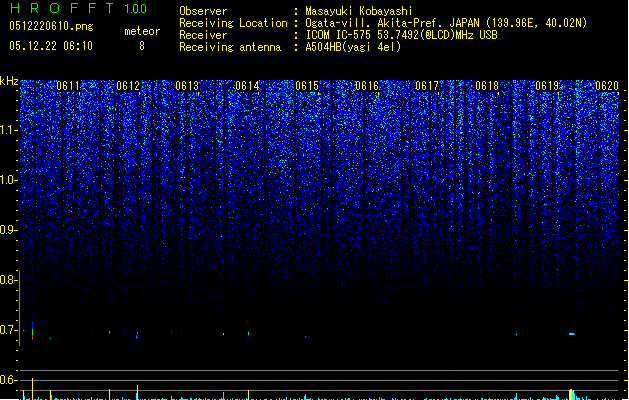Click the HROFFT 1.0.0 title text
Screen dimensions: 629x400
pos(79,8)
